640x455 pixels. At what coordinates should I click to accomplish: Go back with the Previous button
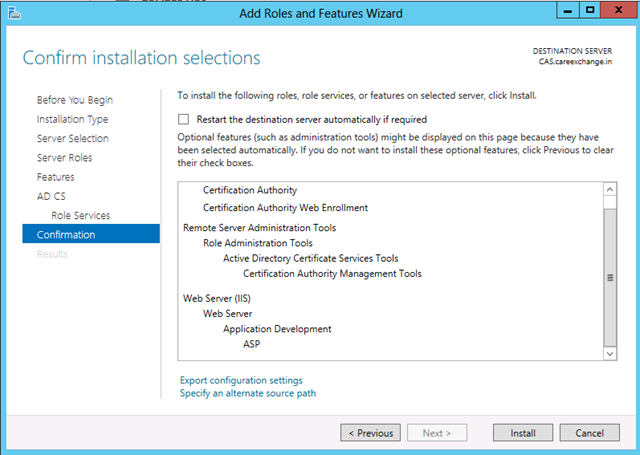coord(371,433)
